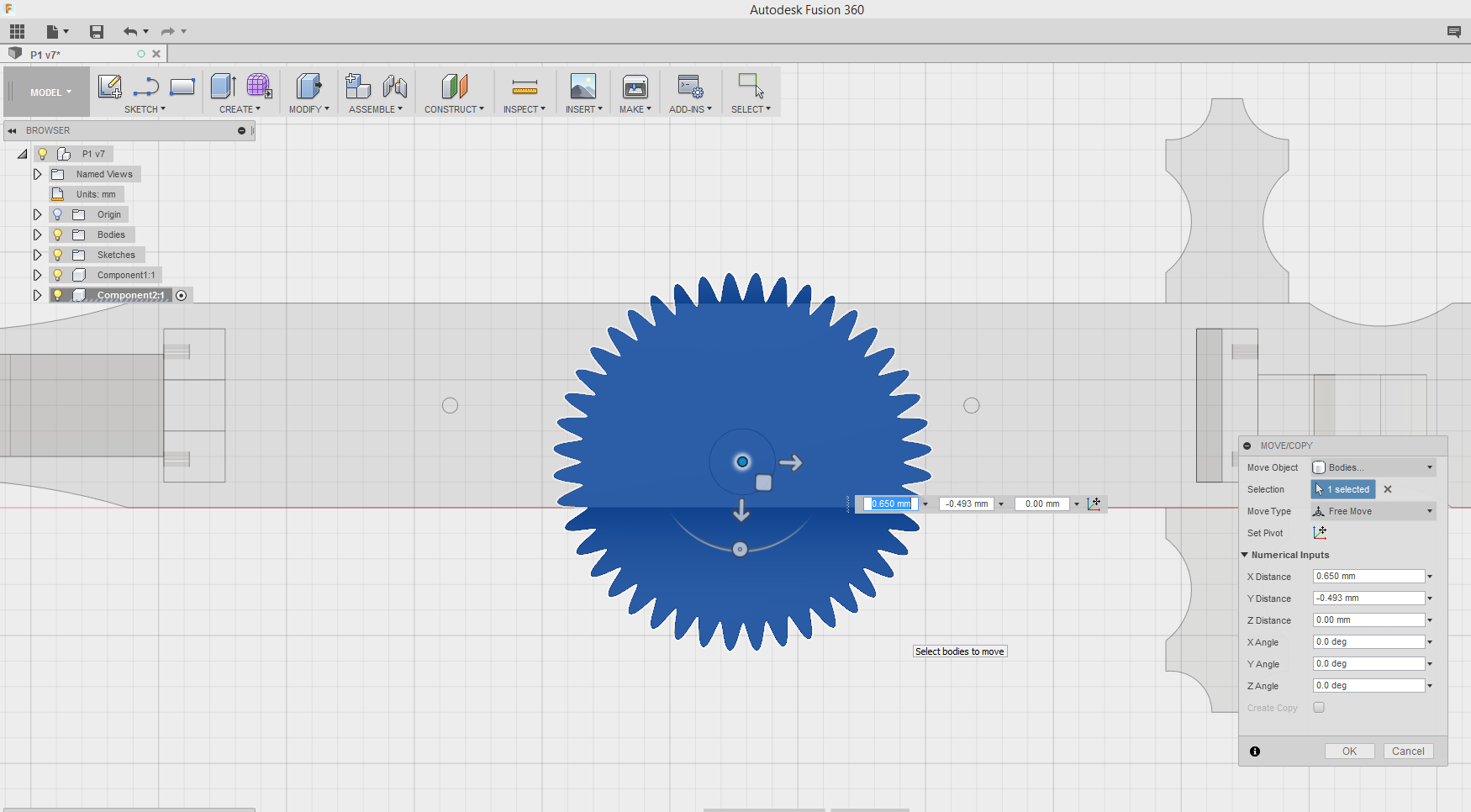
Task: Collapse the Browser panel minus button
Action: (x=241, y=130)
